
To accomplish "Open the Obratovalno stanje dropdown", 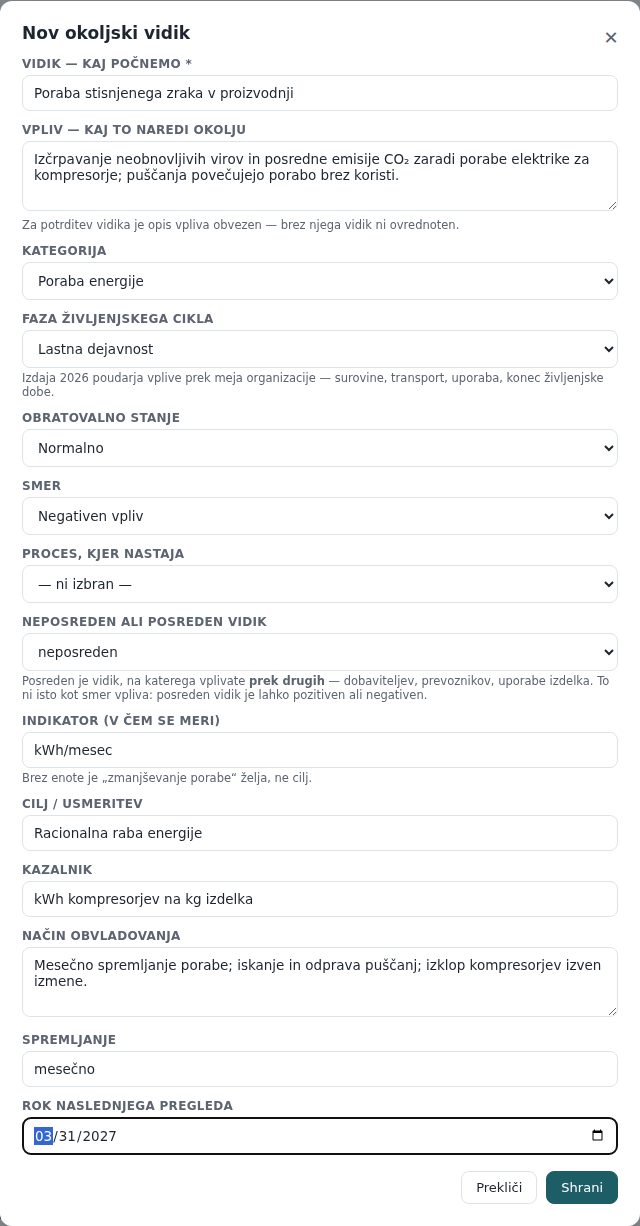I will pyautogui.click(x=320, y=448).
